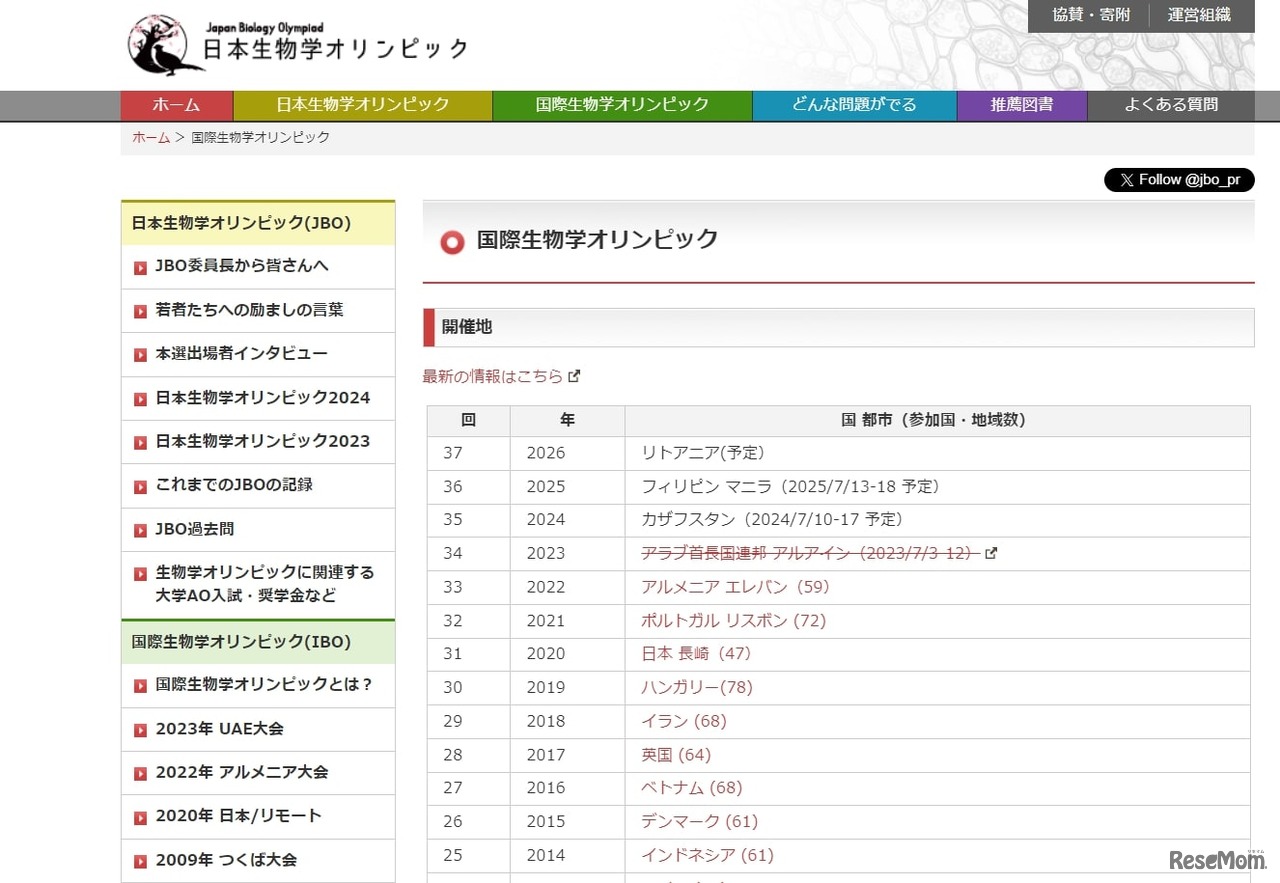Click external link icon in 2023 row
The width and height of the screenshot is (1280, 883).
[991, 553]
